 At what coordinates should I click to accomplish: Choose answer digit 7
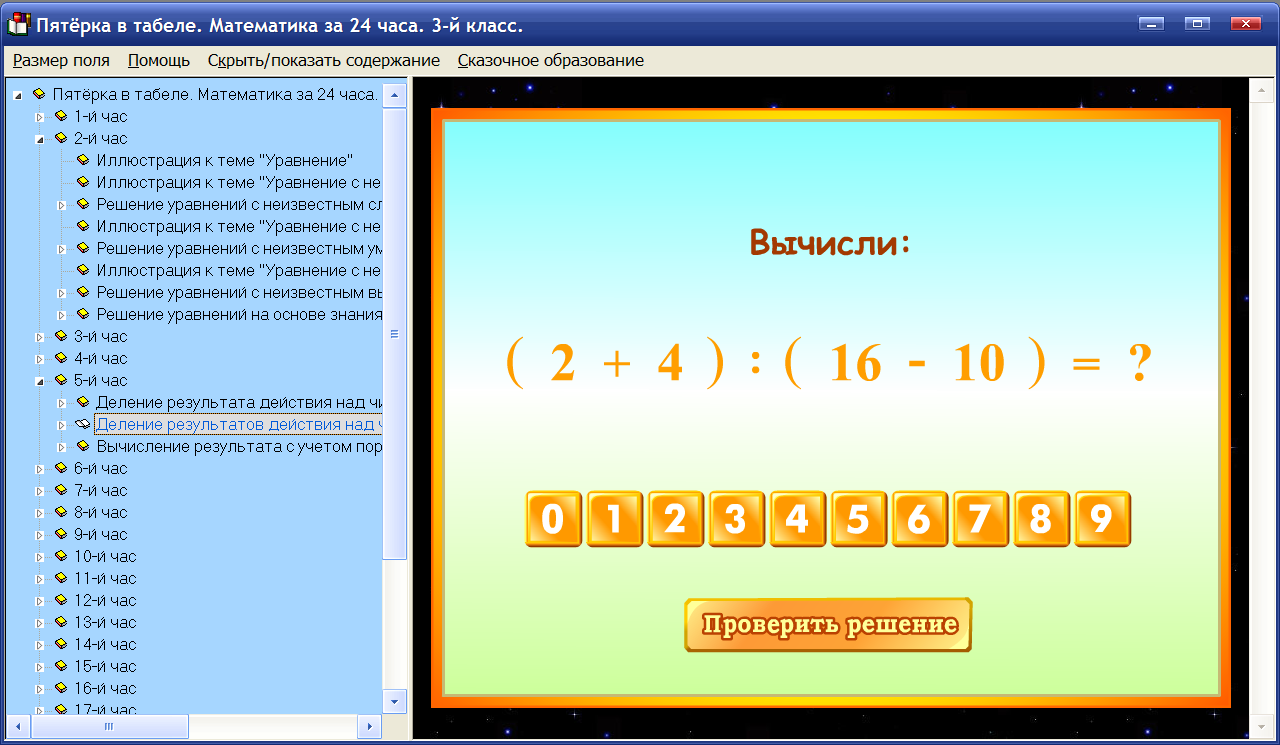pyautogui.click(x=980, y=519)
